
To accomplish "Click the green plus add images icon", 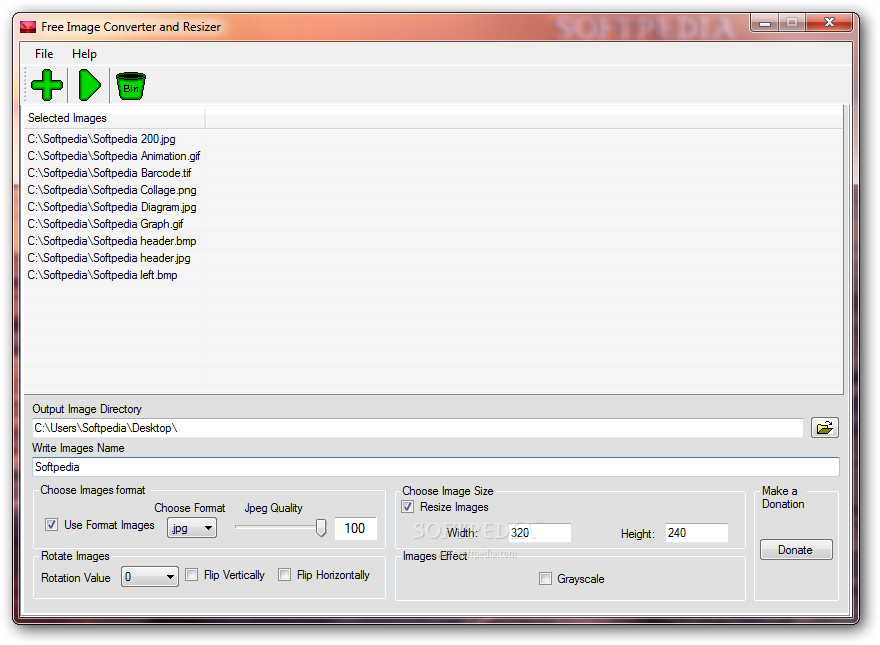I will 47,85.
